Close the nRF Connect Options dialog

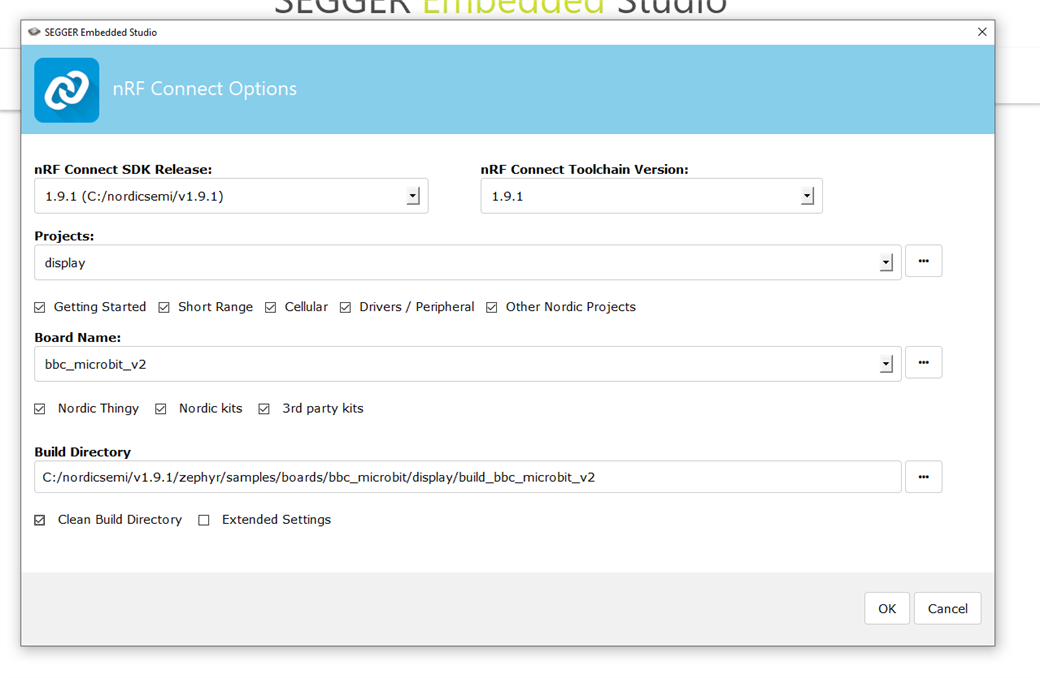(x=982, y=32)
